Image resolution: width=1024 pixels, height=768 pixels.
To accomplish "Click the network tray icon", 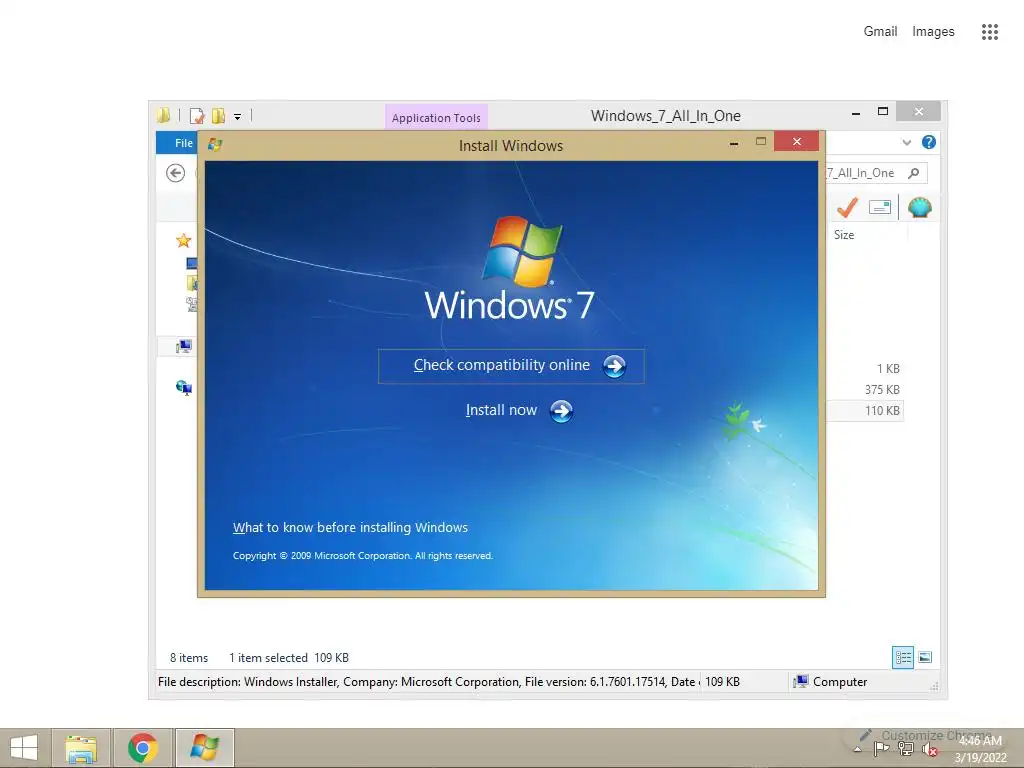I will (906, 750).
